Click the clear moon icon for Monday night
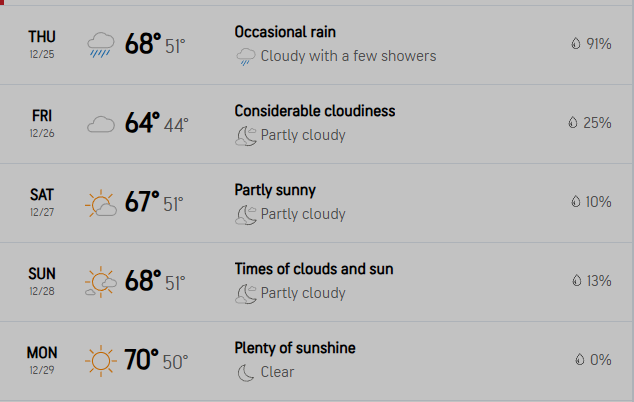This screenshot has height=402, width=634. pyautogui.click(x=245, y=372)
